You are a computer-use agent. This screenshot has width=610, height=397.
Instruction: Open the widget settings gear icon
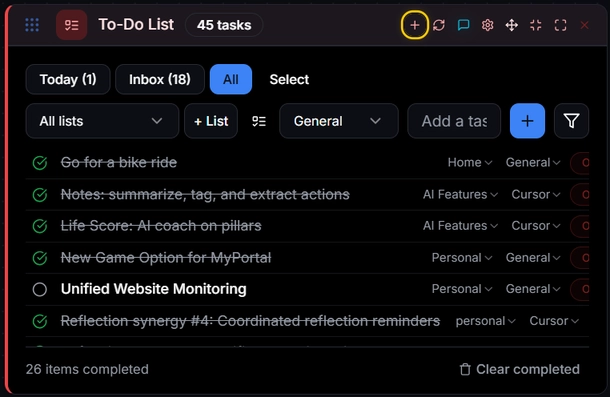487,25
